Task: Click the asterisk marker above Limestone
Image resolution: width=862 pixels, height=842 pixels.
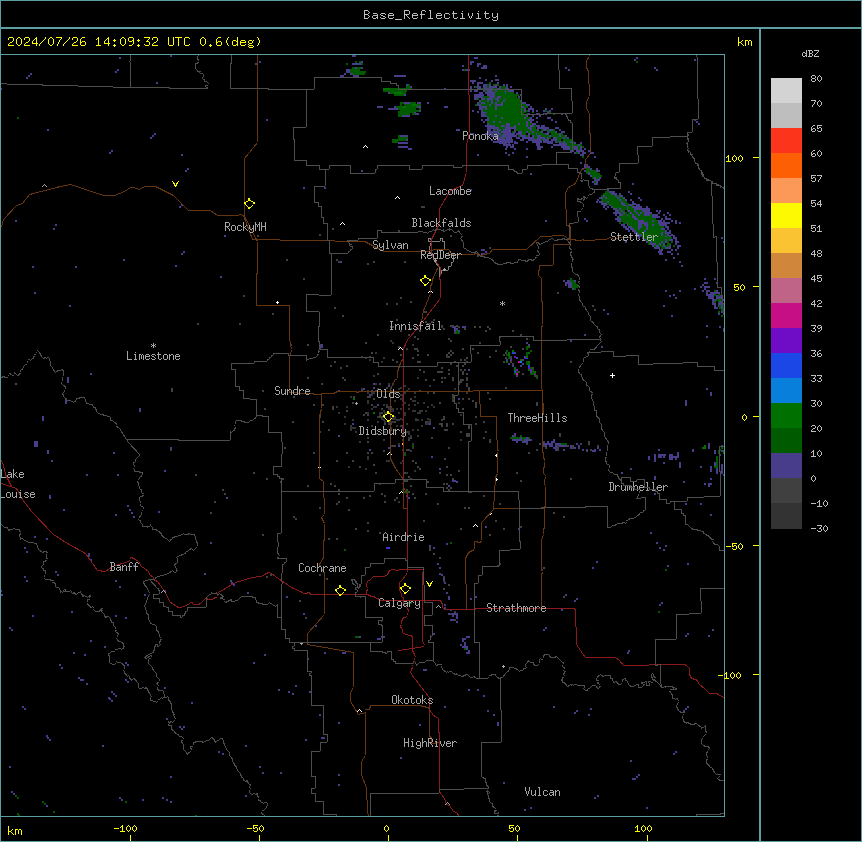Action: 153,346
